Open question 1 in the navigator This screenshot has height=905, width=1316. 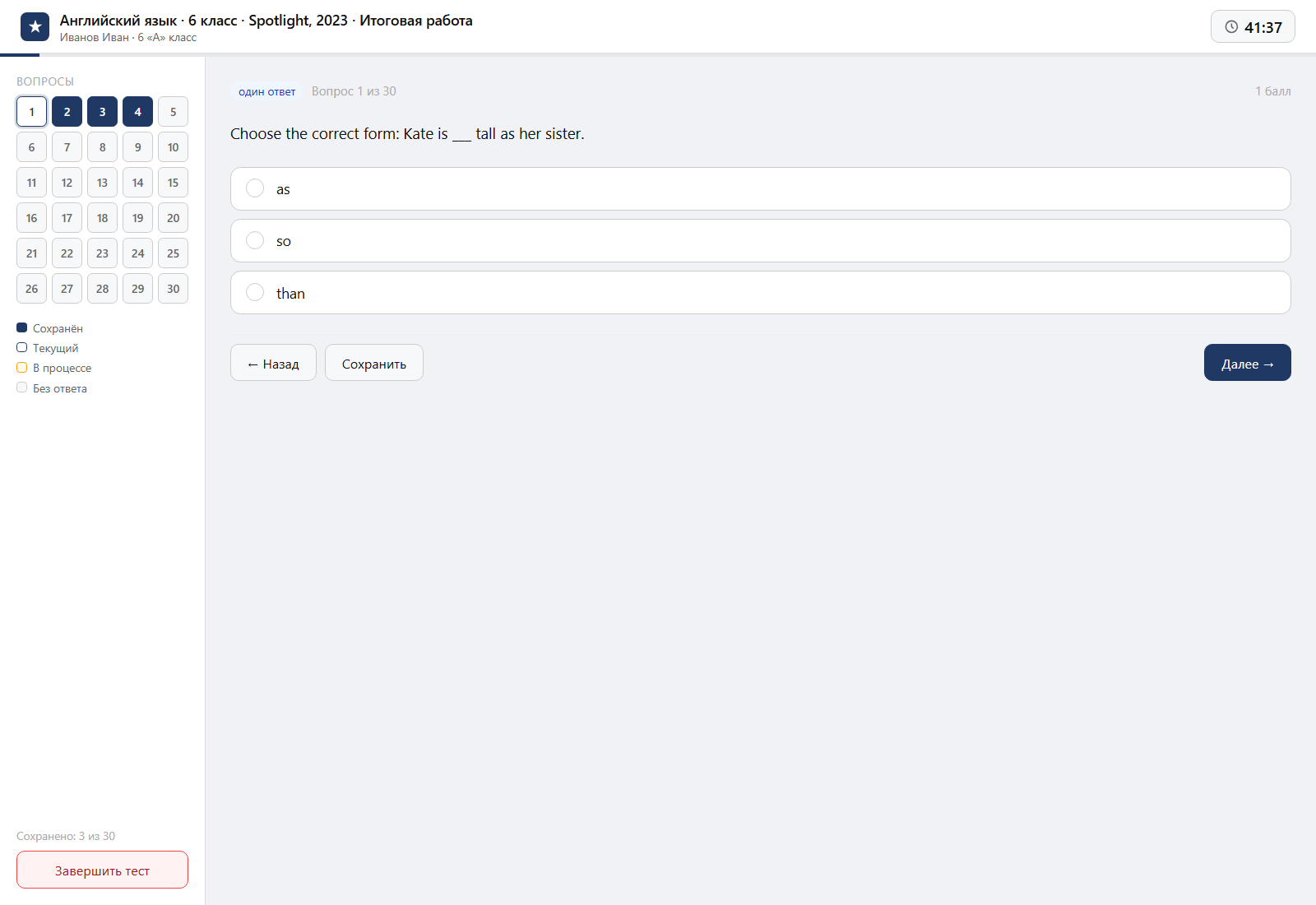31,112
